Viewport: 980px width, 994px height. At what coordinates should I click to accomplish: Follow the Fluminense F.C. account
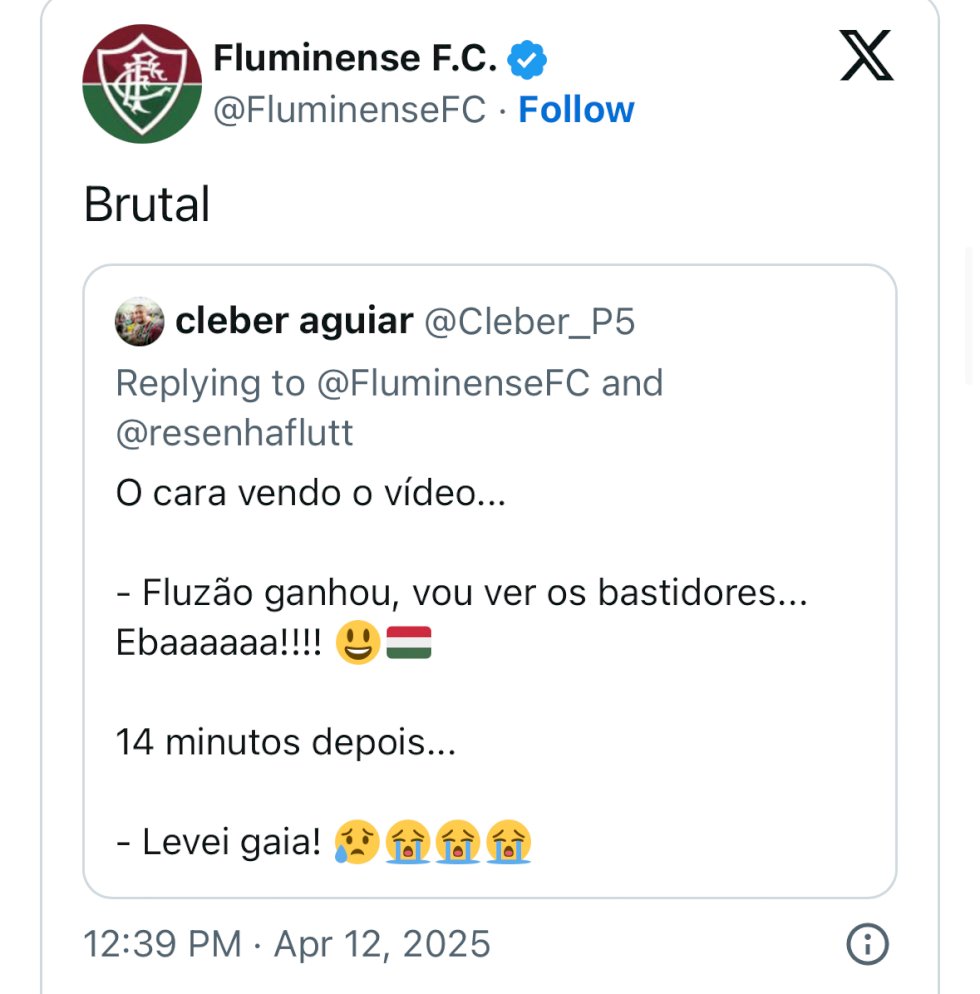pos(576,110)
